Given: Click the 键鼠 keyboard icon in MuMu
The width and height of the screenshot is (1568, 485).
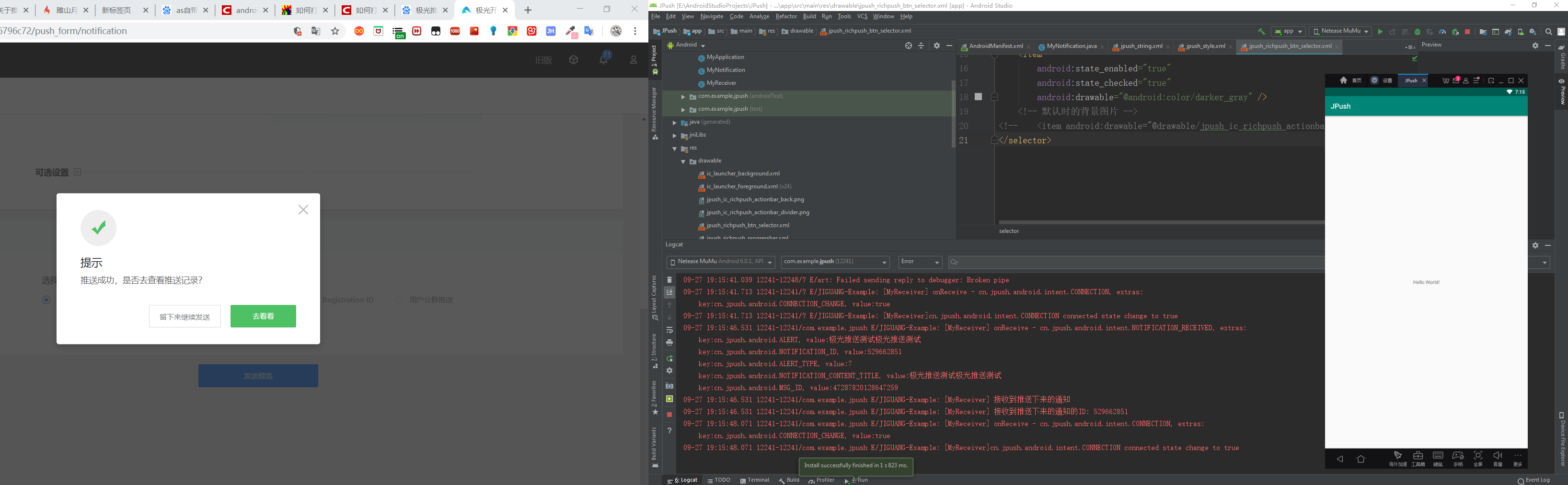Looking at the screenshot, I should [1438, 458].
